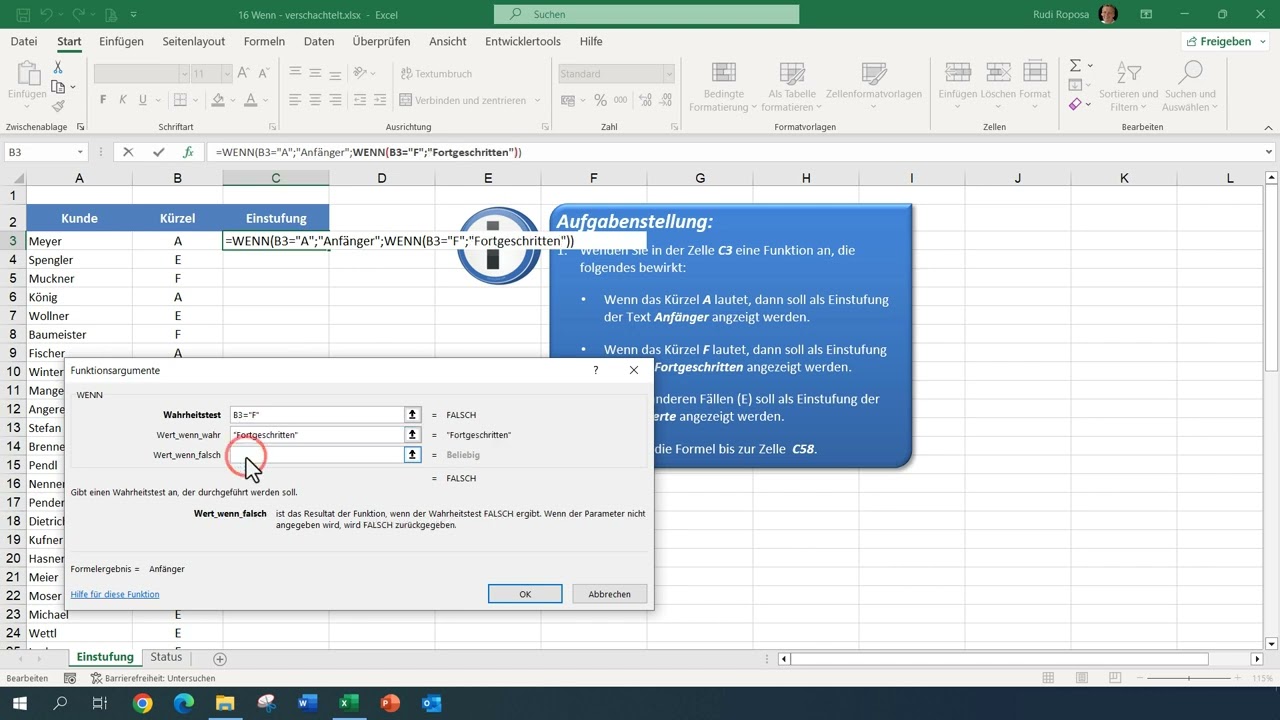Click the increase font size icon
Screen dimensions: 1280x720
coord(245,74)
